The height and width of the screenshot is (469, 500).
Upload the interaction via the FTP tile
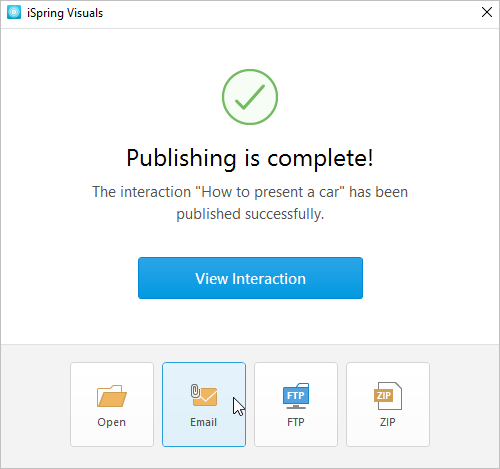pyautogui.click(x=296, y=404)
